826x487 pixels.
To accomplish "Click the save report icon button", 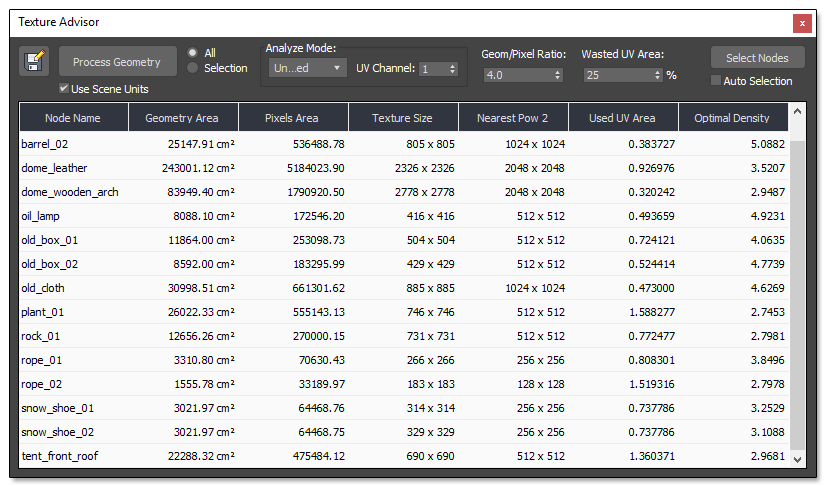I will tap(35, 62).
